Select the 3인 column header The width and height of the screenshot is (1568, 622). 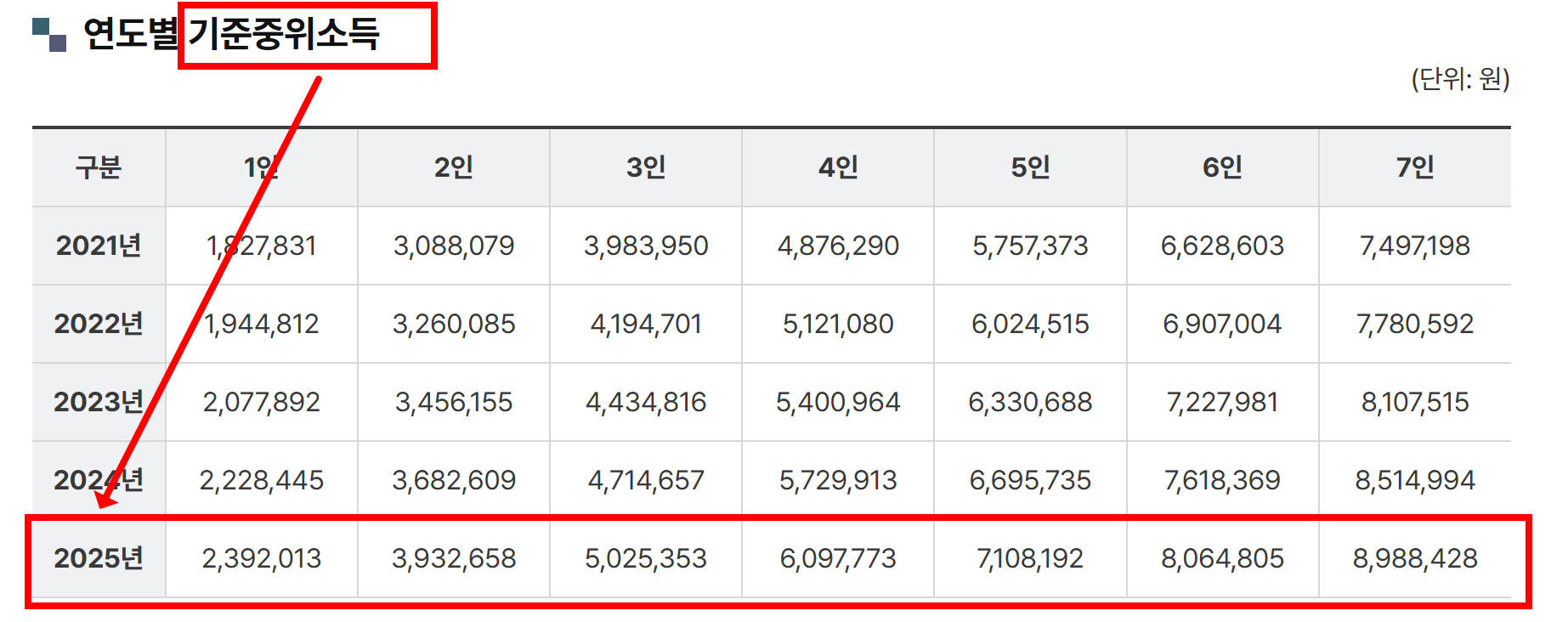[646, 167]
